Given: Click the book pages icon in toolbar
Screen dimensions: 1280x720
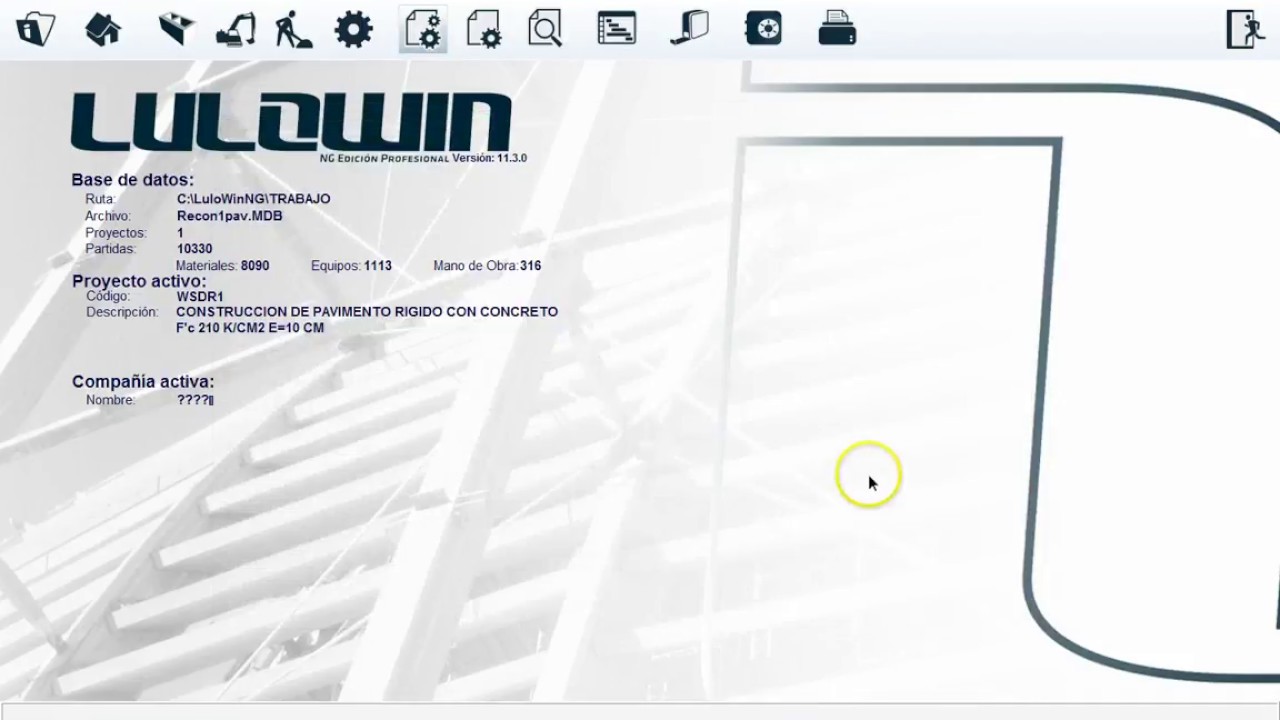Looking at the screenshot, I should (x=690, y=29).
